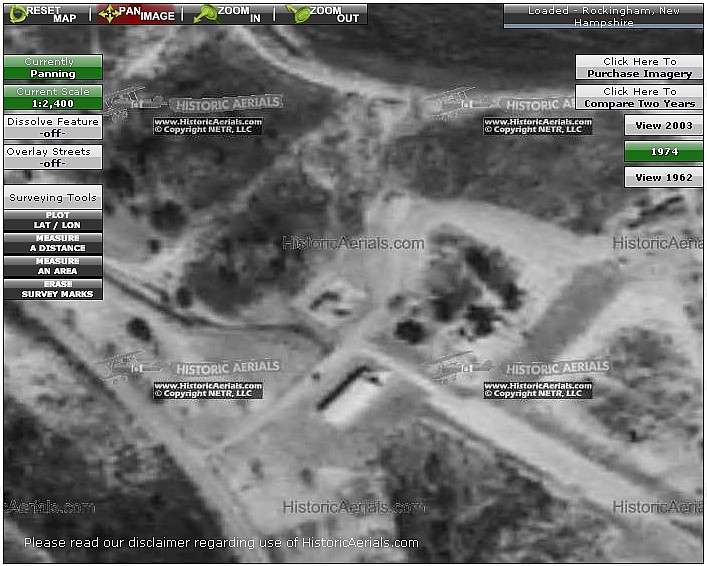Toggle the Dissolve Feature off switch
The image size is (707, 566).
tap(53, 127)
